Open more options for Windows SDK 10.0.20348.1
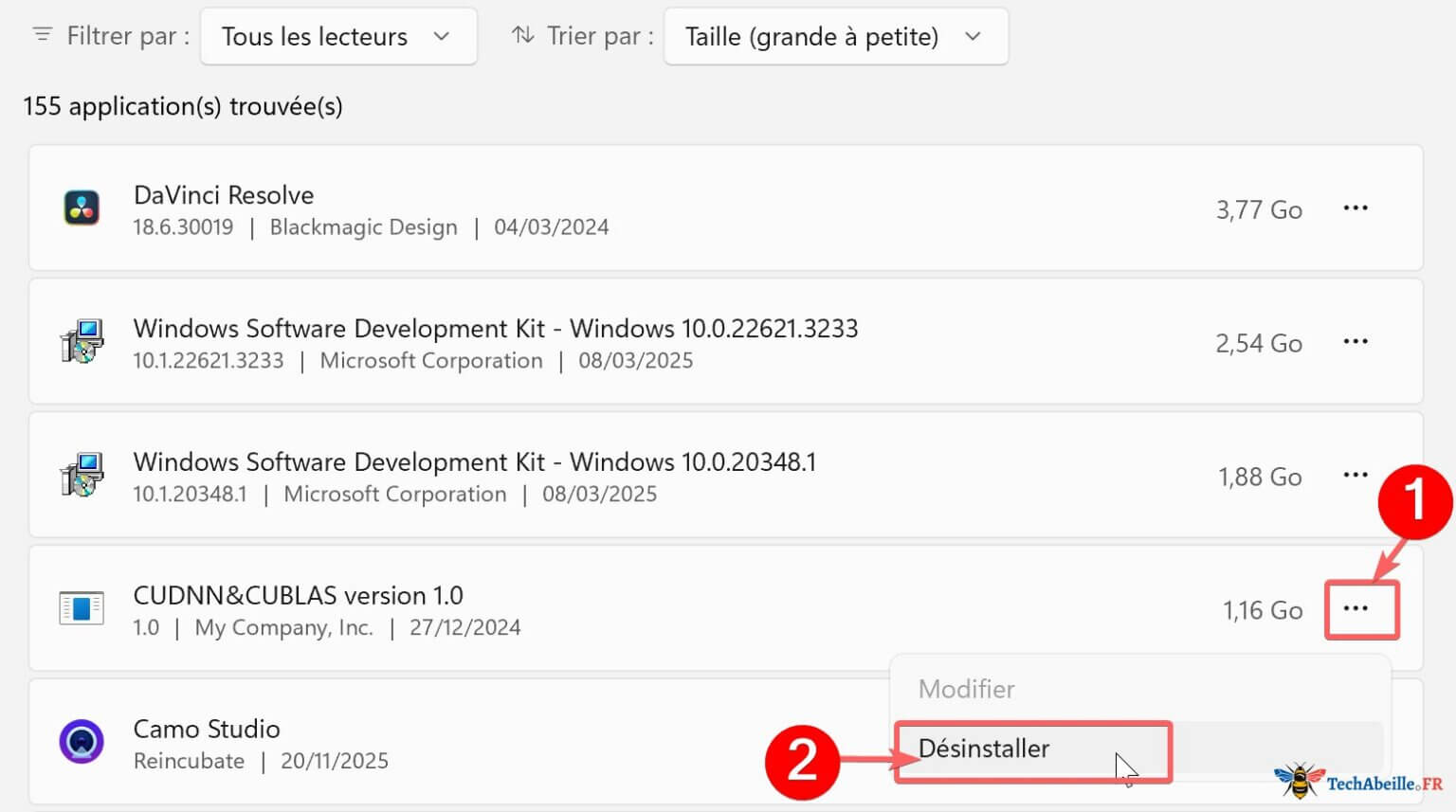The image size is (1456, 812). (1356, 475)
